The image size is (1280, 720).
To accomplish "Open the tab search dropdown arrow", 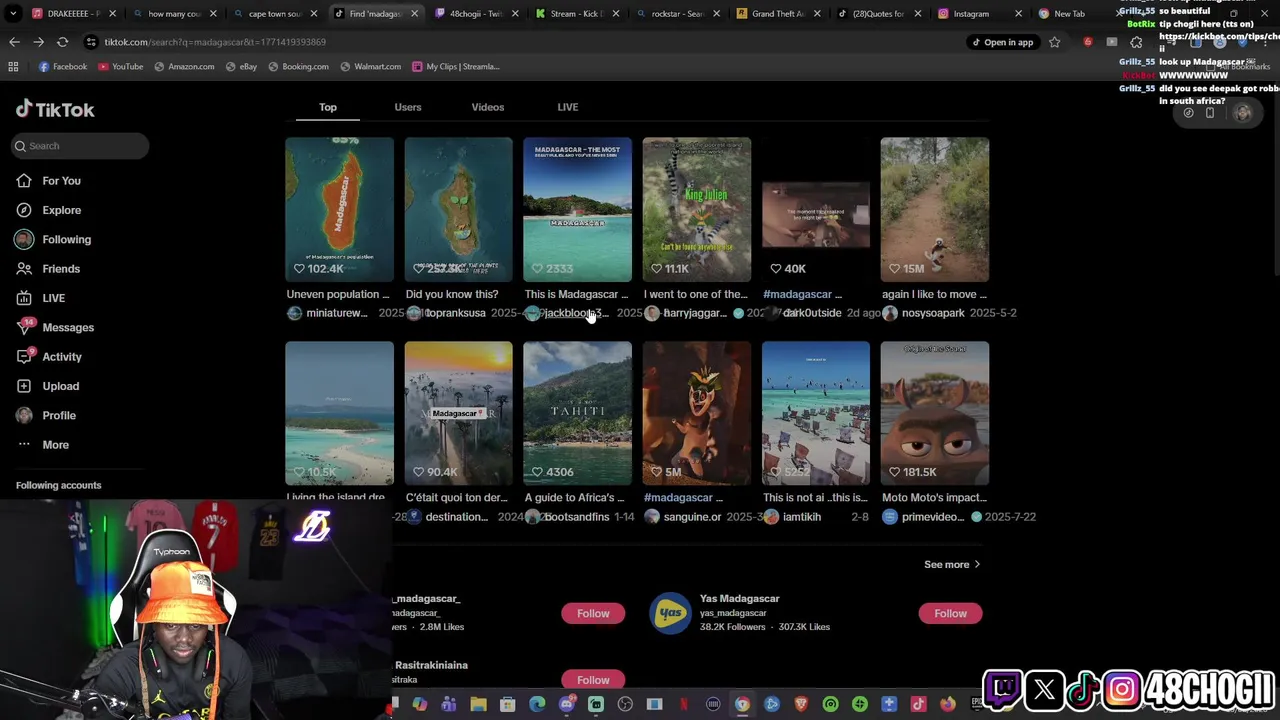I will click(x=13, y=14).
